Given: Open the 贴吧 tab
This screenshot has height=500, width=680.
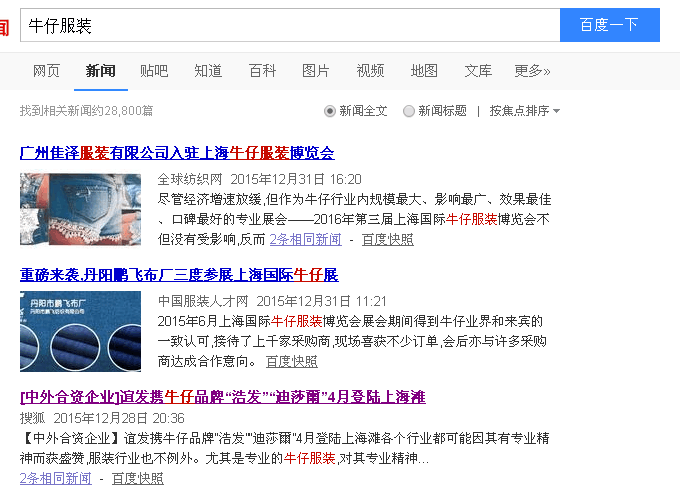Looking at the screenshot, I should tap(154, 71).
